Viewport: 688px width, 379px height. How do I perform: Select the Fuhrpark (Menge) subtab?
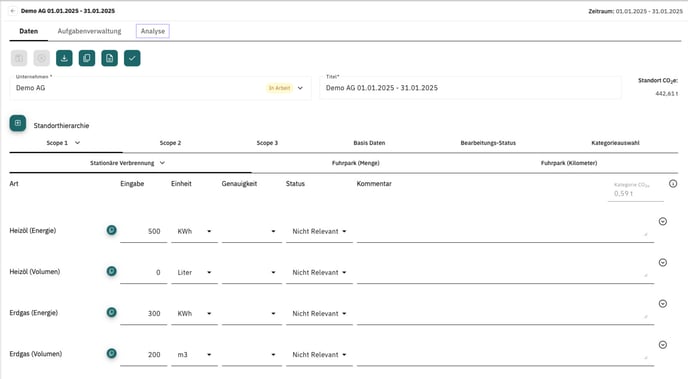(x=355, y=163)
